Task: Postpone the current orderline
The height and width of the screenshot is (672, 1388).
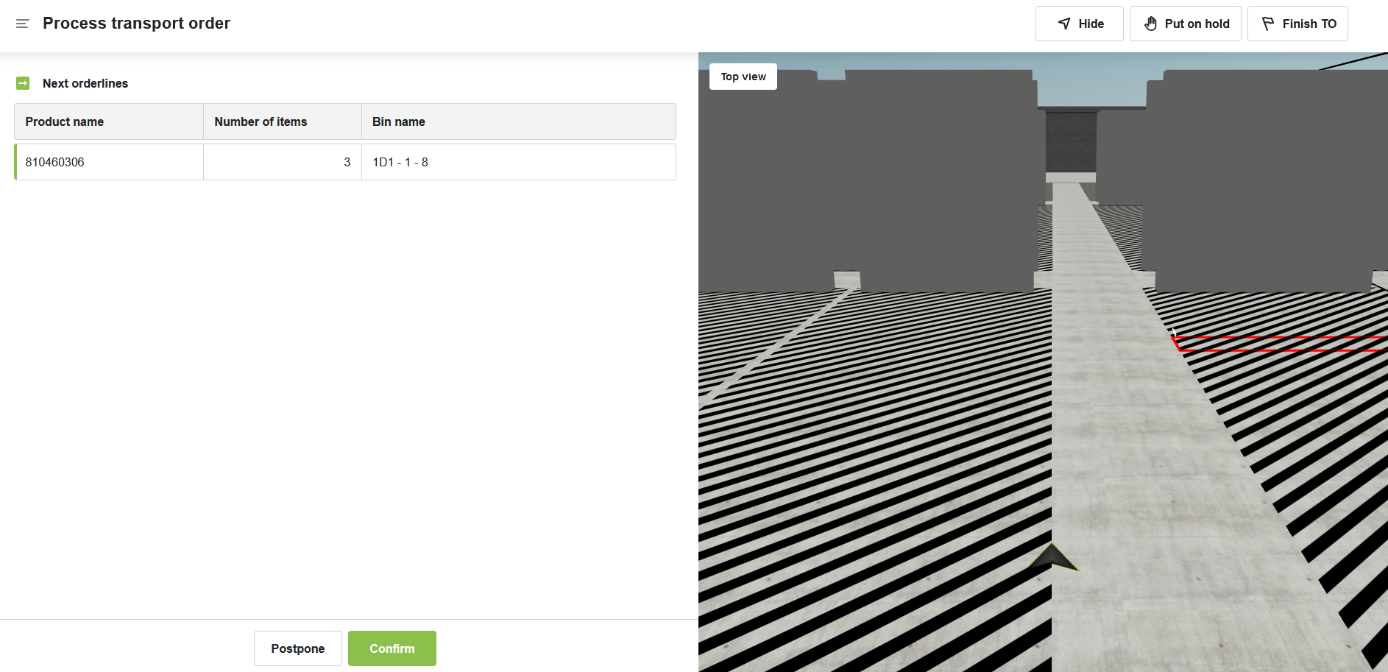Action: pos(298,648)
